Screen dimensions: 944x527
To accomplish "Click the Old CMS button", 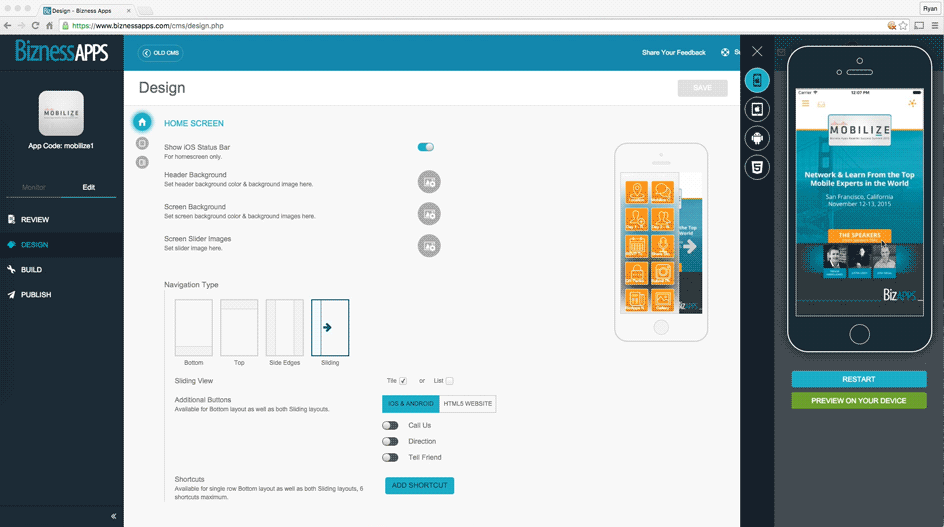I will click(x=161, y=53).
